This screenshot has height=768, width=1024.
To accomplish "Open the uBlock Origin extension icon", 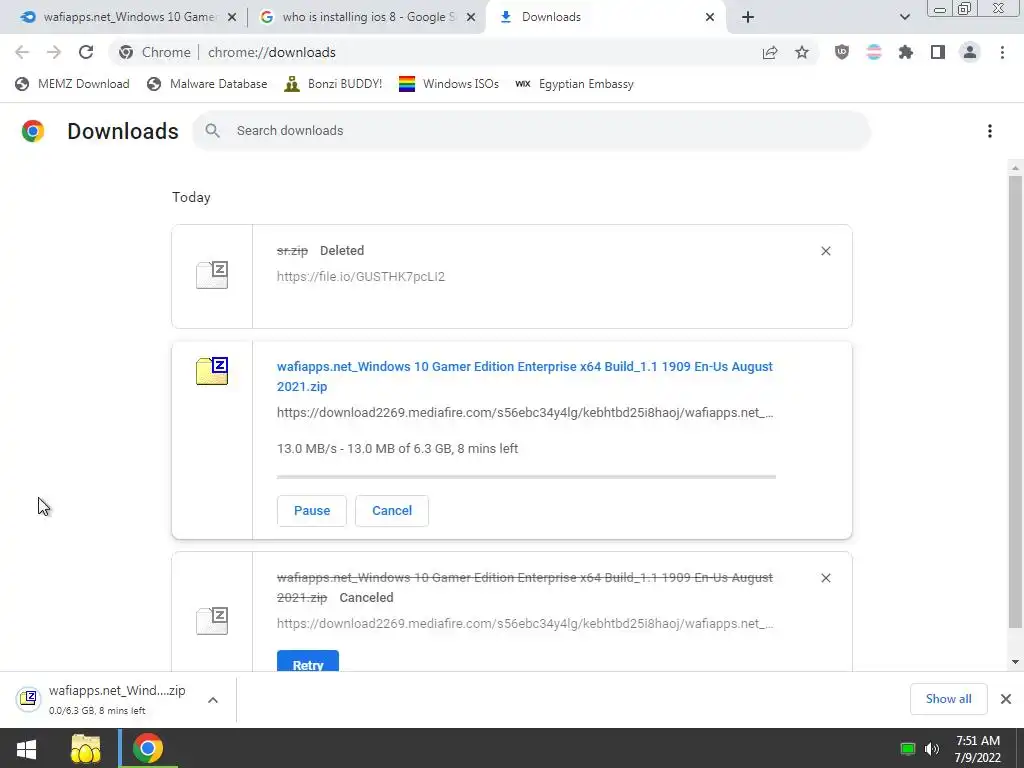I will pyautogui.click(x=842, y=52).
